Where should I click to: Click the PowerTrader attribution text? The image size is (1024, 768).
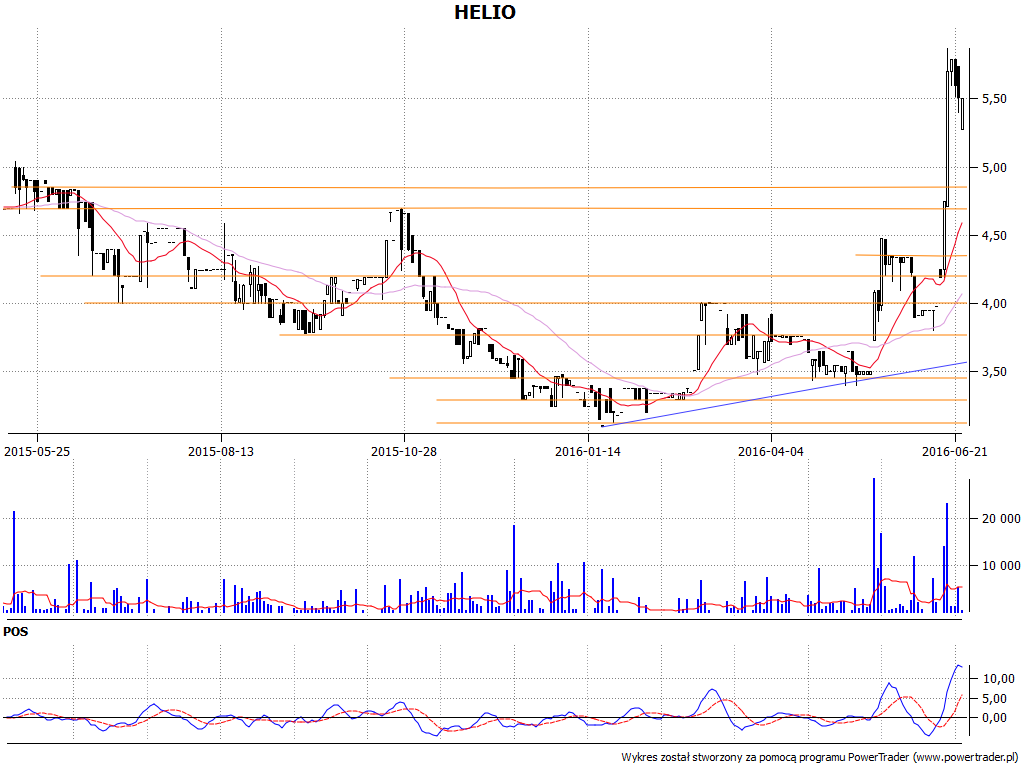point(820,758)
